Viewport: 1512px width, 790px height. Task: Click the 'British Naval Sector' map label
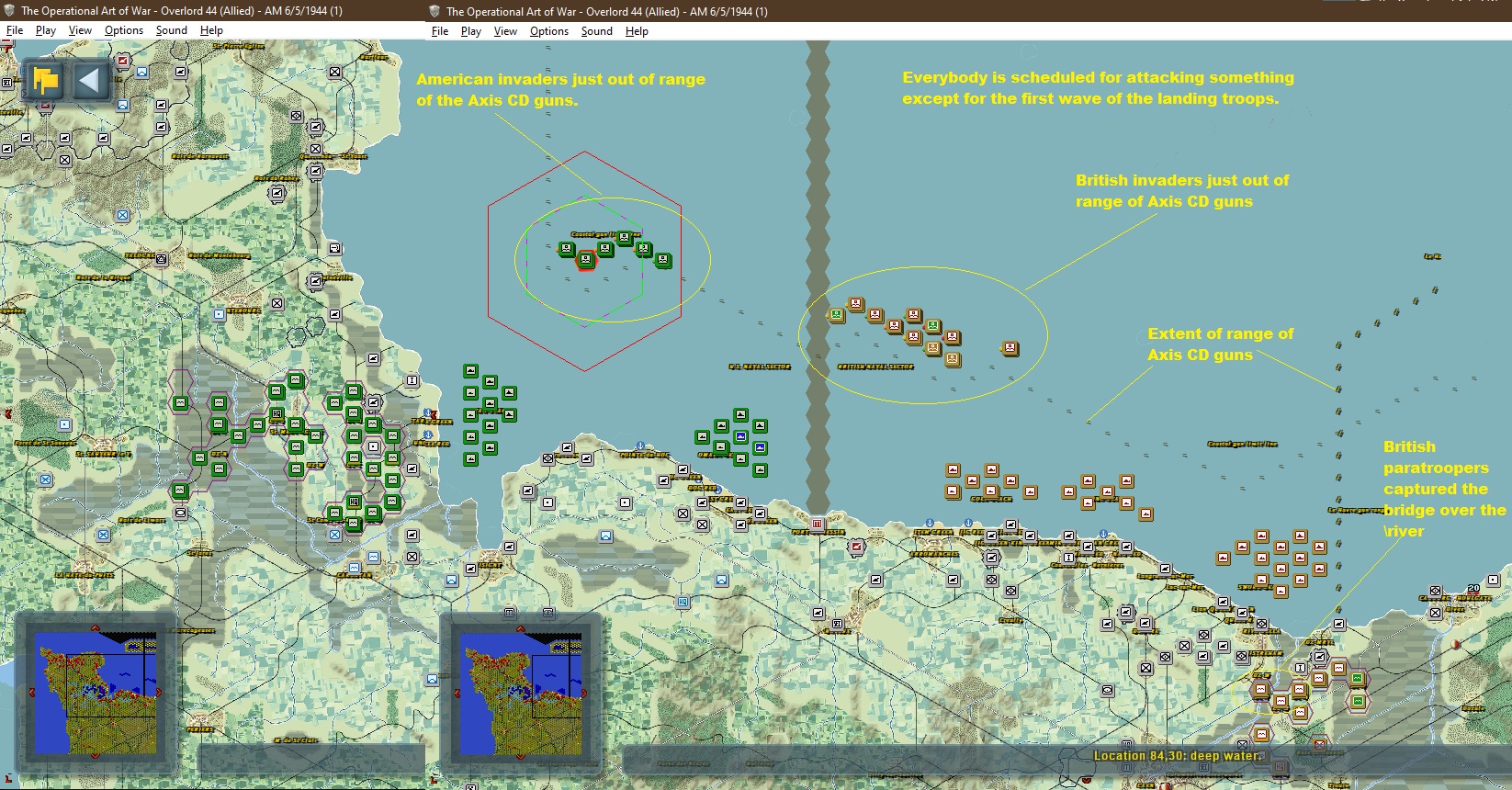pos(874,367)
